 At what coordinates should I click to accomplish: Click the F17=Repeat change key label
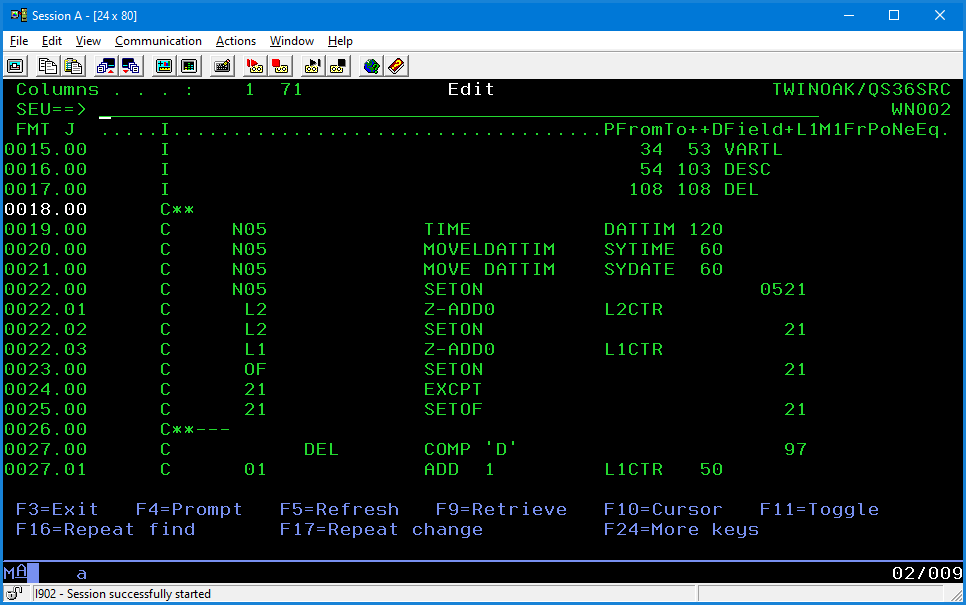381,529
